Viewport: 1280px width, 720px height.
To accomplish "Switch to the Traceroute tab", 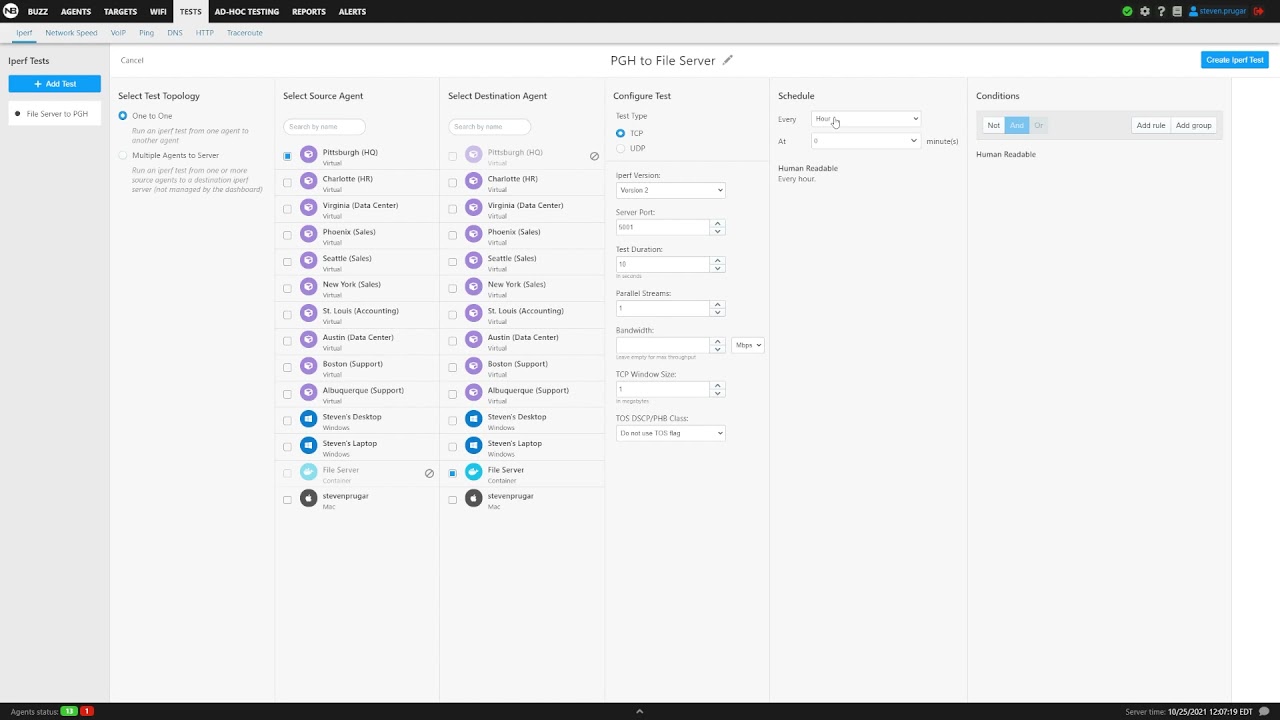I will [244, 33].
